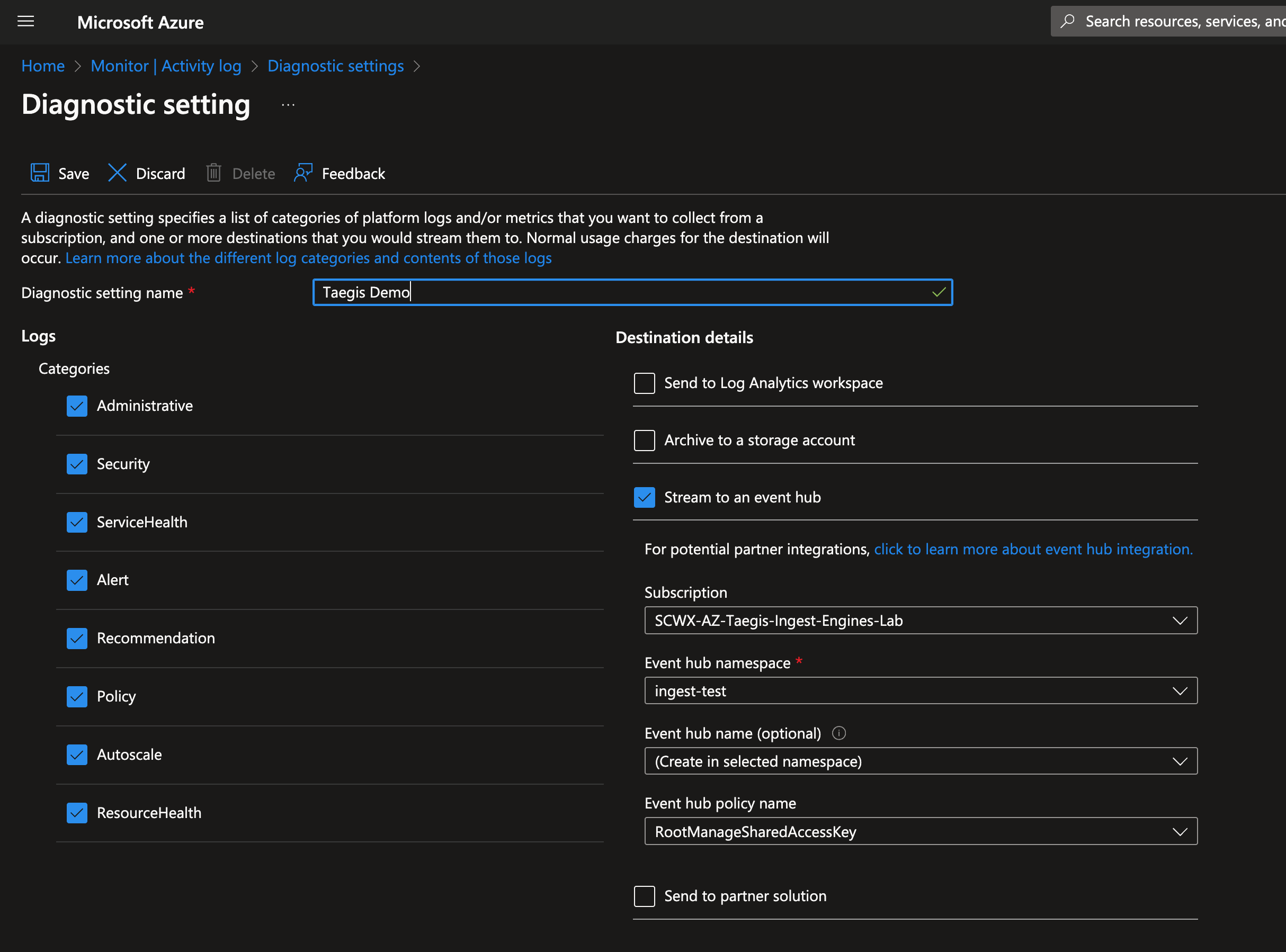
Task: Open the log categories learn more link
Action: coord(308,258)
